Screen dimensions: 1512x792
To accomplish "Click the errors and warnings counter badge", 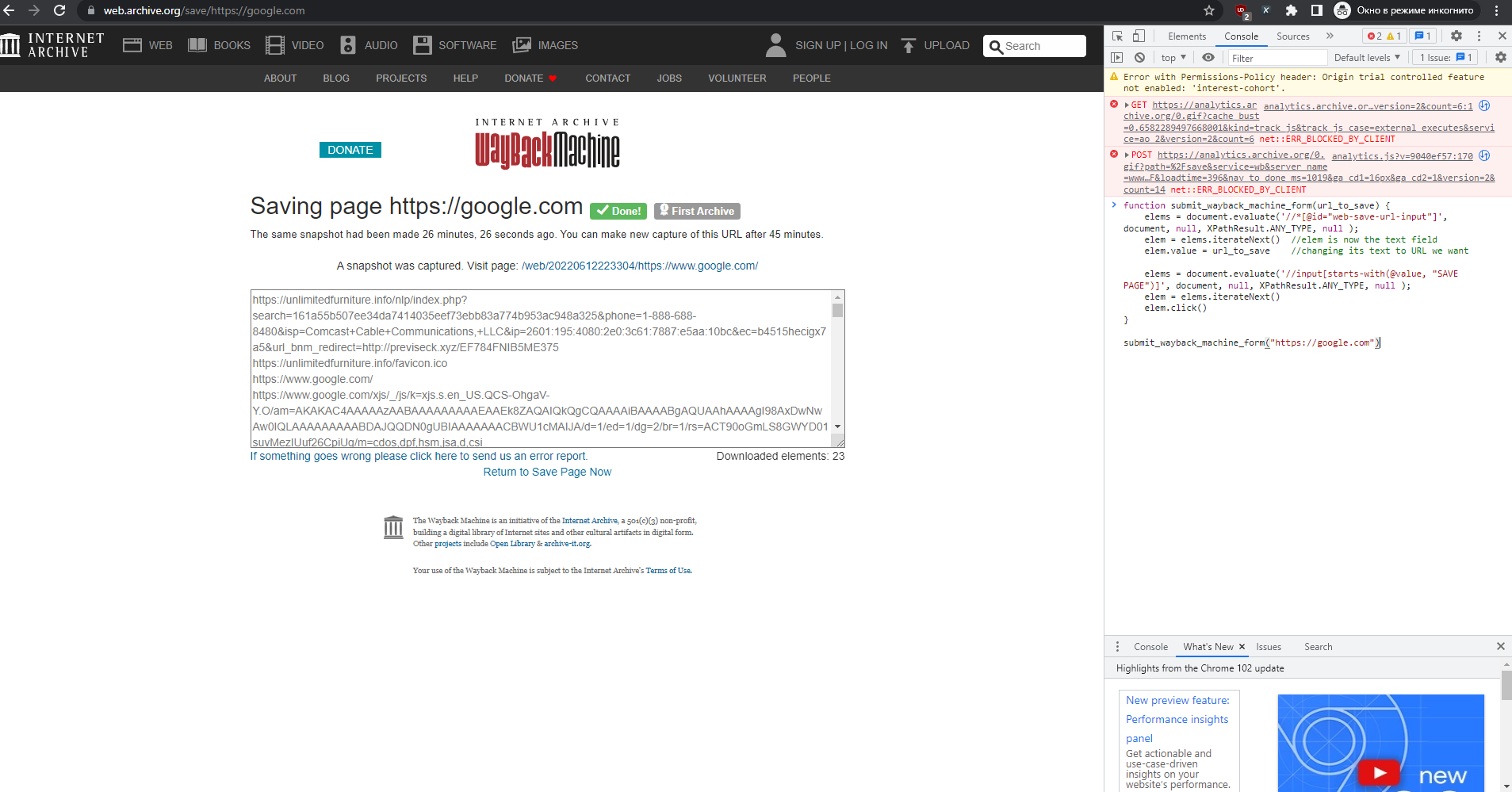I will click(x=1384, y=36).
